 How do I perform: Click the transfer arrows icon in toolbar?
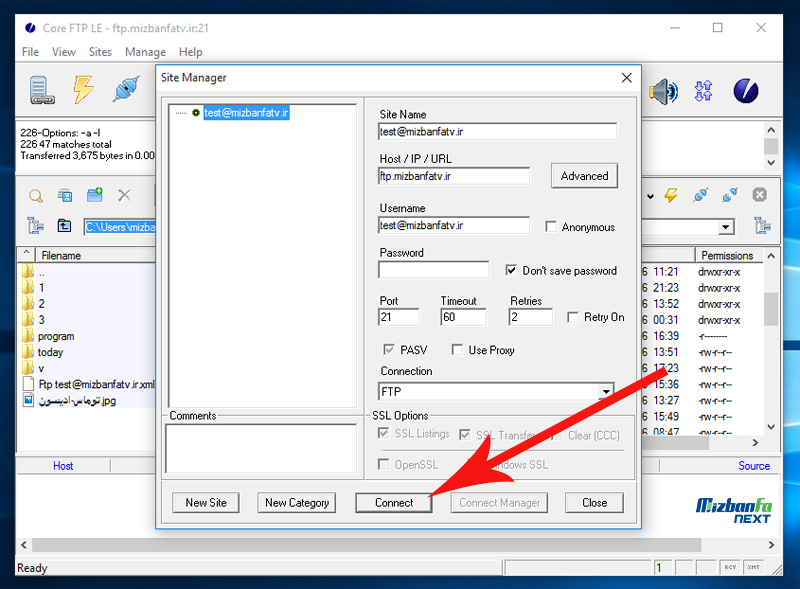pyautogui.click(x=703, y=91)
